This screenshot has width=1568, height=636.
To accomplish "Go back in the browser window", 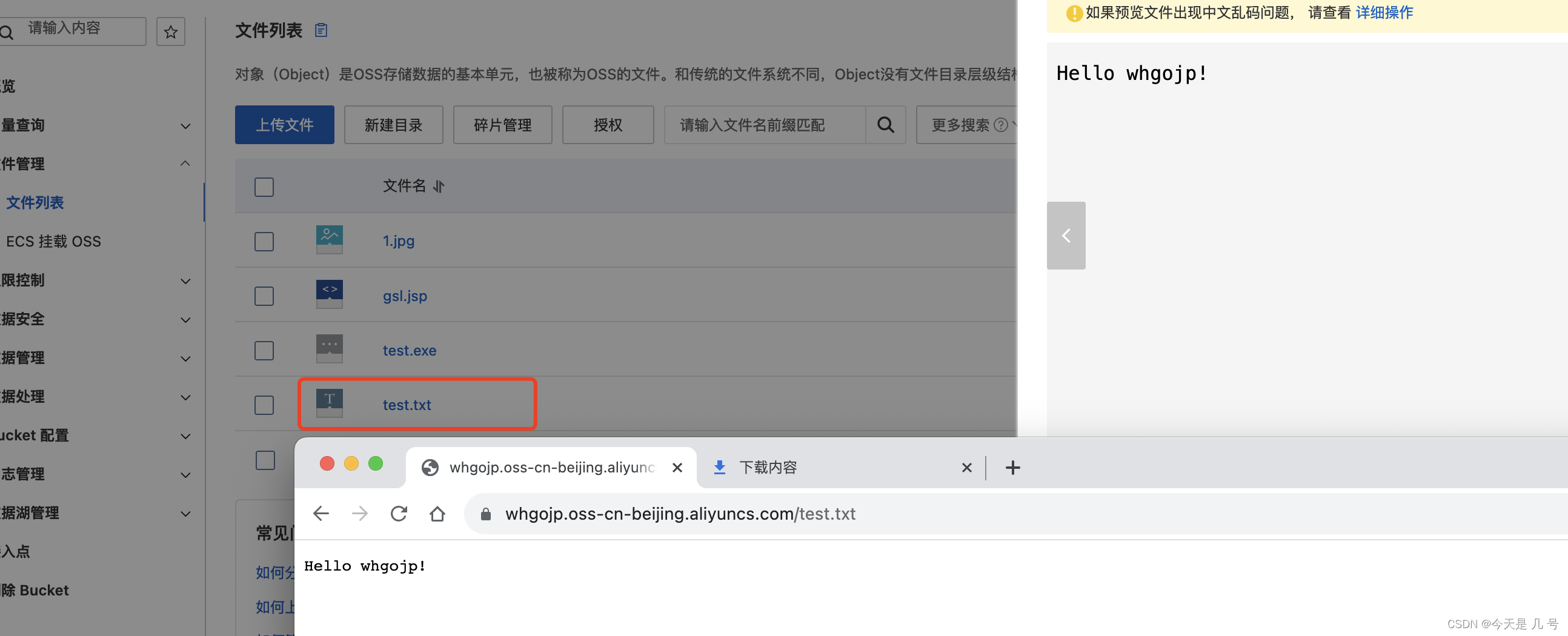I will pyautogui.click(x=321, y=514).
